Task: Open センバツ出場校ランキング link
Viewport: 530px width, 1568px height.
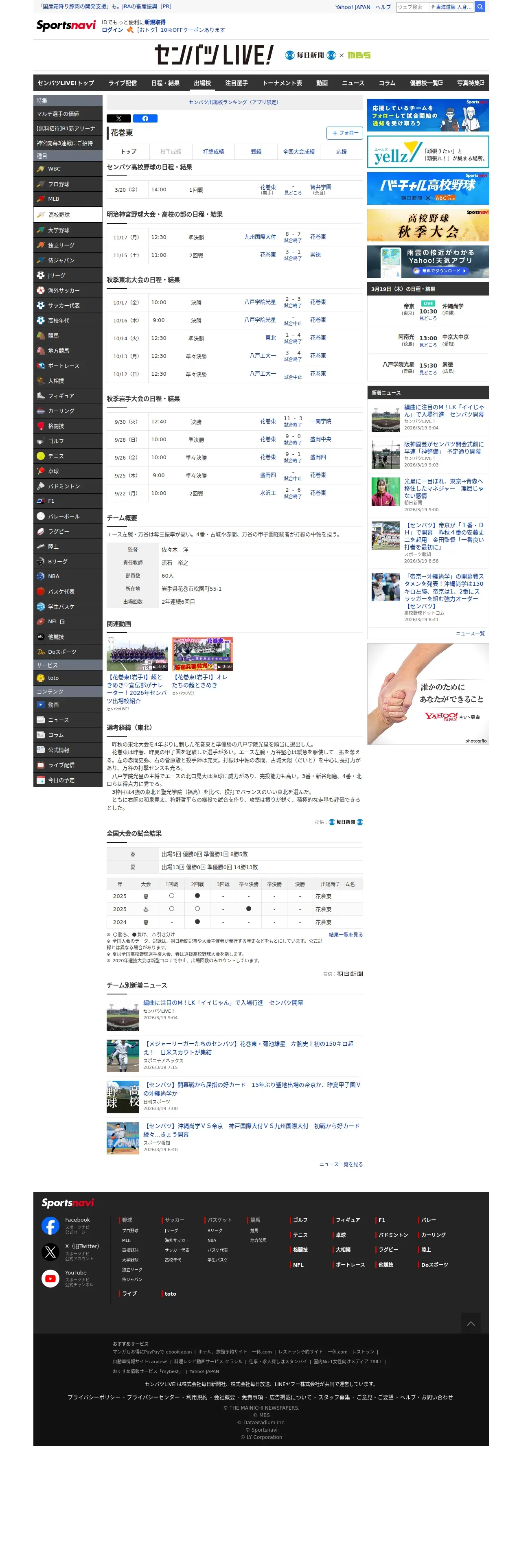Action: [x=234, y=102]
